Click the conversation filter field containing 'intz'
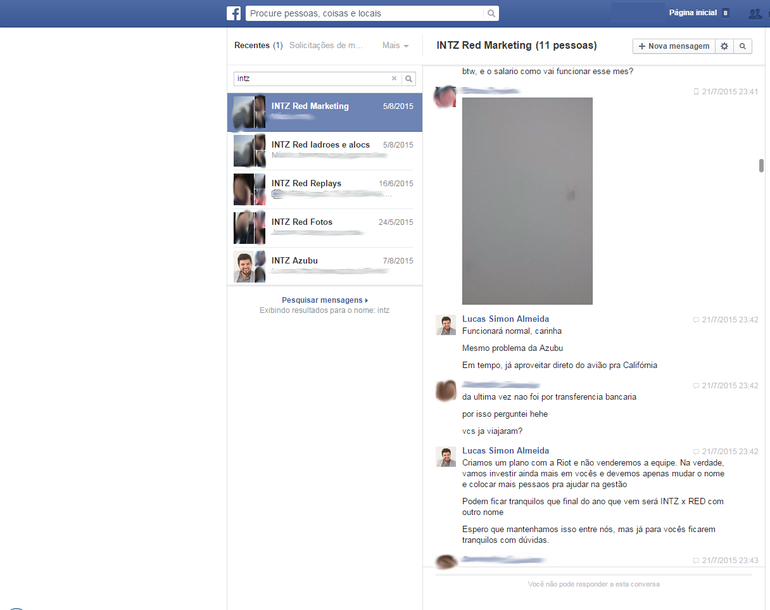This screenshot has height=610, width=770. point(312,79)
